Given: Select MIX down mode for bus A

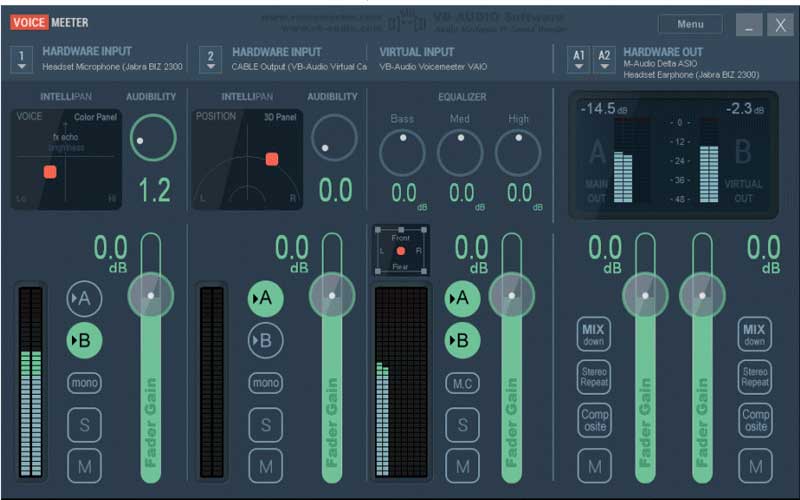Looking at the screenshot, I should [x=594, y=334].
